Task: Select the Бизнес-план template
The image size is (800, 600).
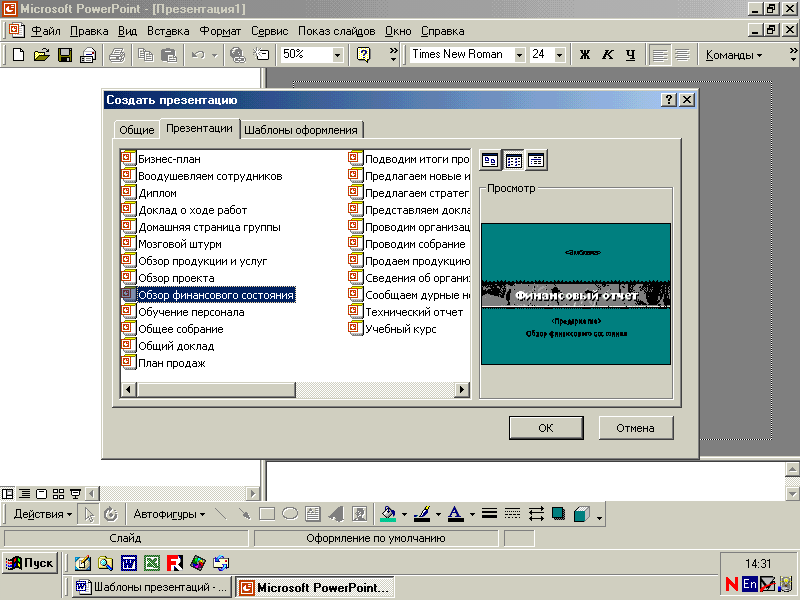Action: pos(161,159)
